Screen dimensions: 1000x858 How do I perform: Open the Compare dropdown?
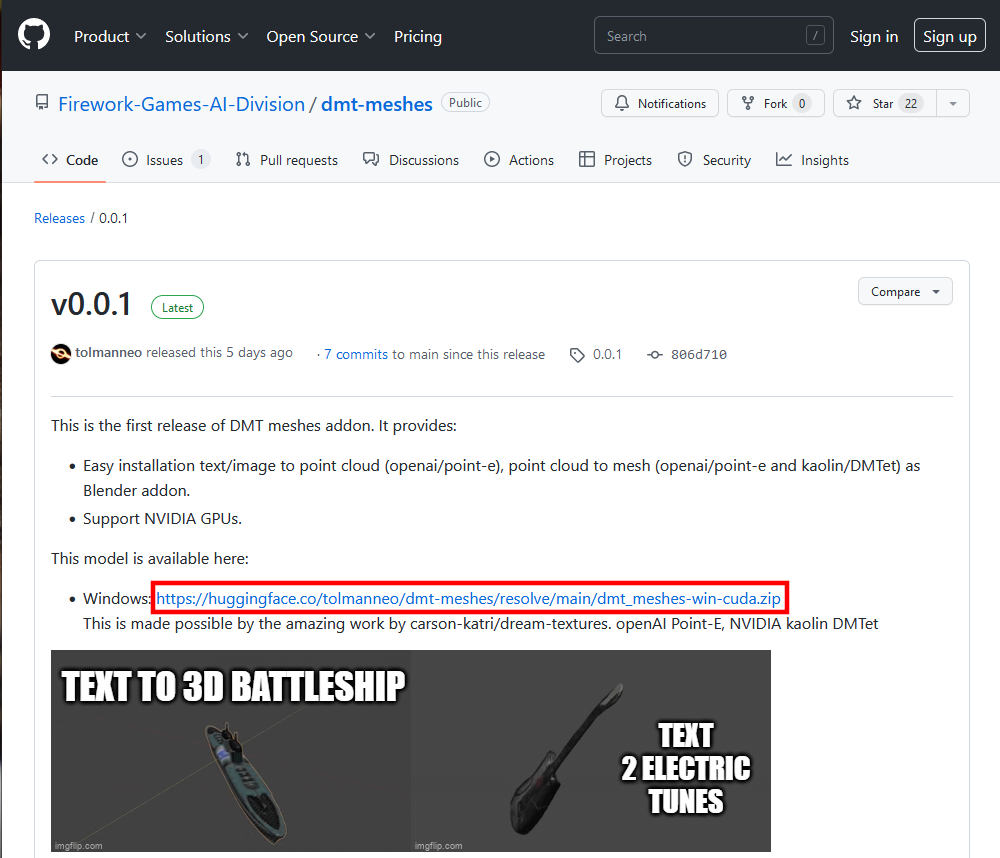click(905, 292)
